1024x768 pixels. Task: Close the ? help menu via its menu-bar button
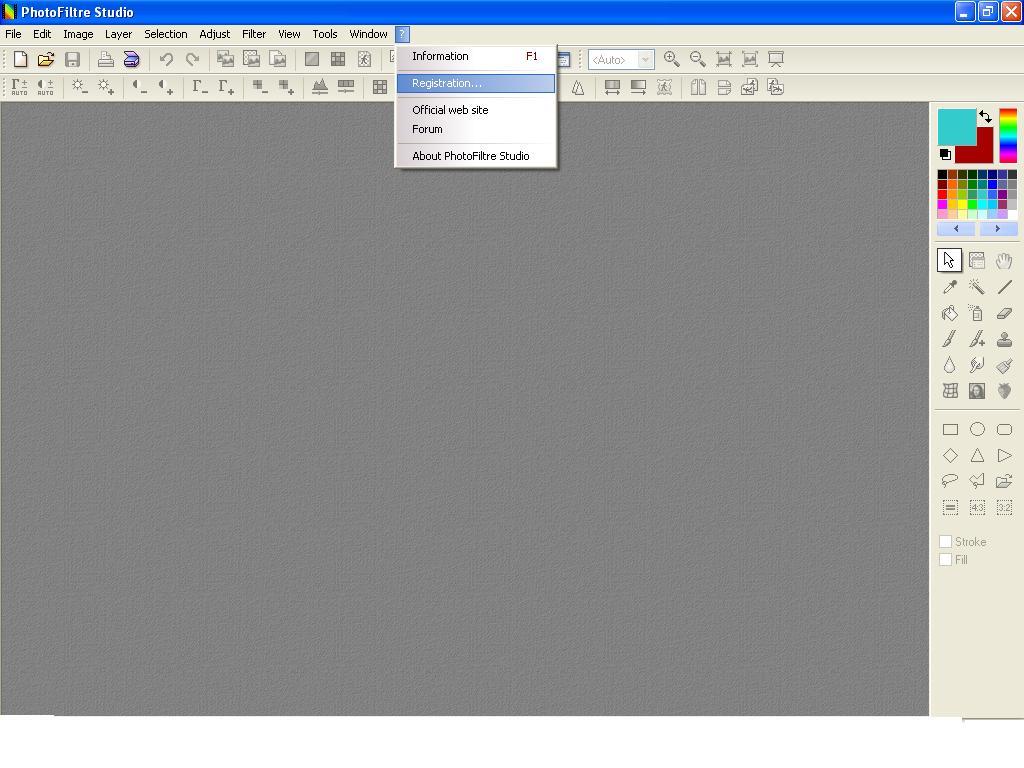402,34
